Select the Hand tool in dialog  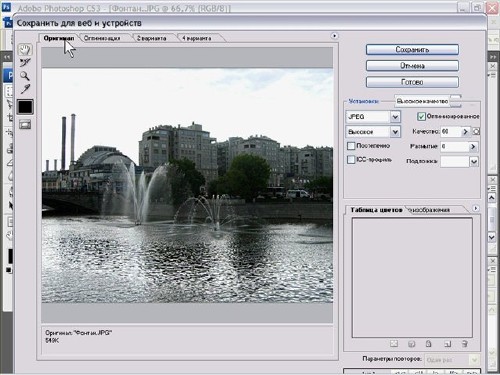(25, 50)
